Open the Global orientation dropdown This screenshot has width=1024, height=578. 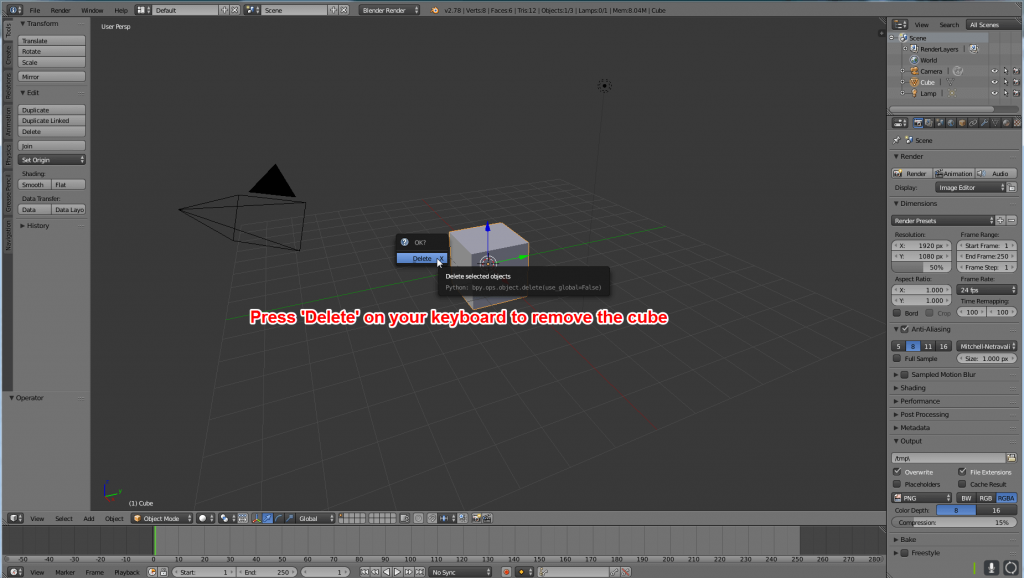(x=315, y=519)
